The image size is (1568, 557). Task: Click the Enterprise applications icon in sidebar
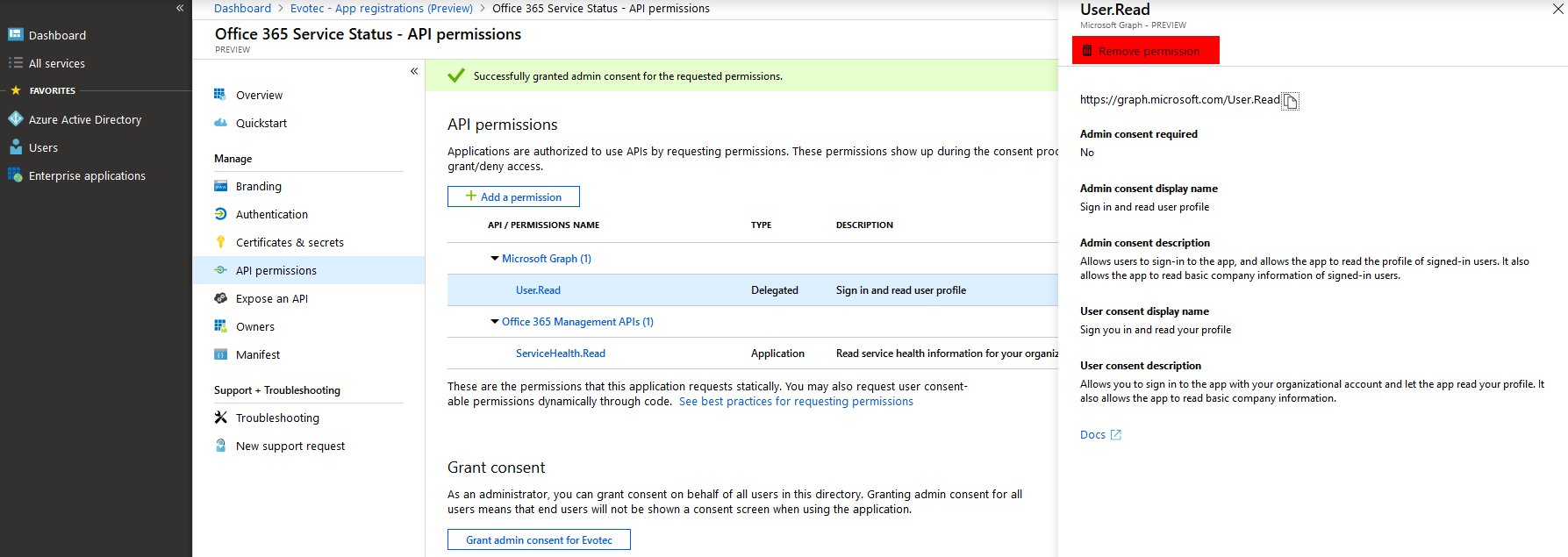point(15,175)
